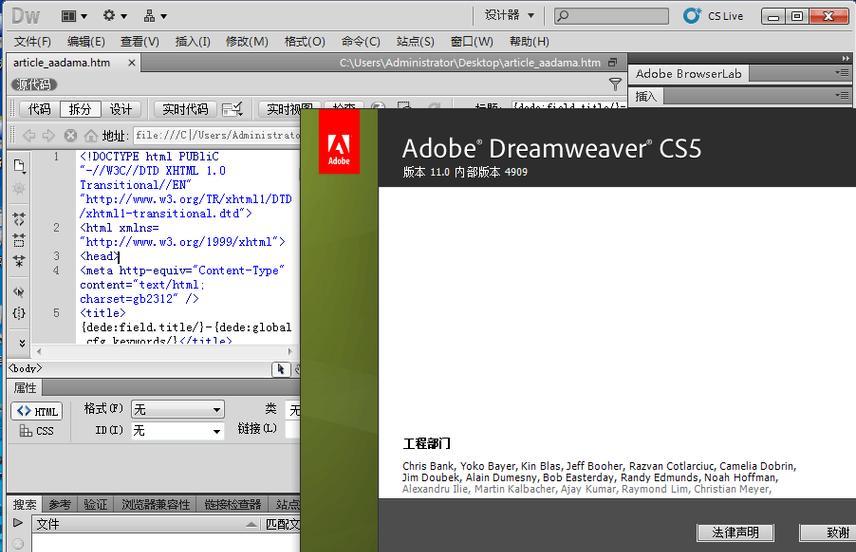This screenshot has width=856, height=552.
Task: Switch to Design (设计) view
Action: point(121,109)
